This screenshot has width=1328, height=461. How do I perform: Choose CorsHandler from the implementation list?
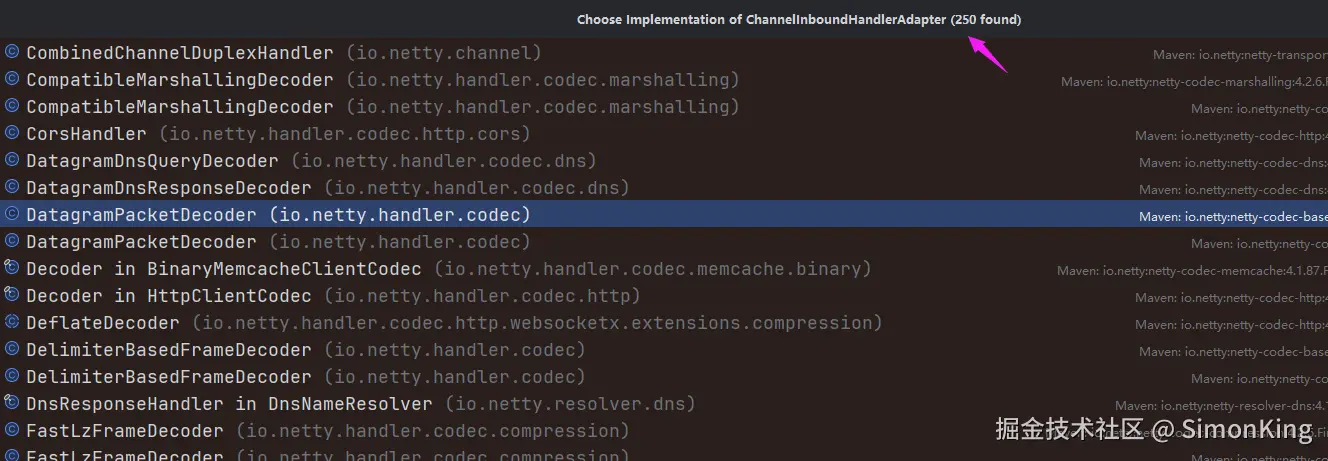pos(86,134)
